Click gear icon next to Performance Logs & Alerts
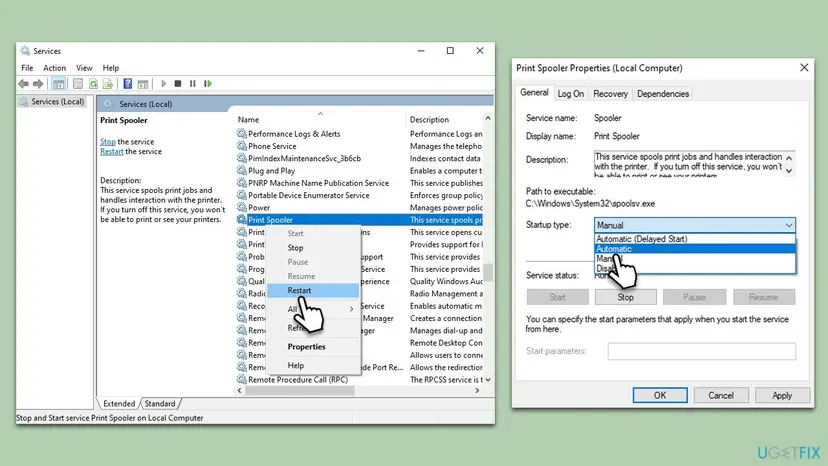Screen dimensions: 828x466 coord(241,134)
